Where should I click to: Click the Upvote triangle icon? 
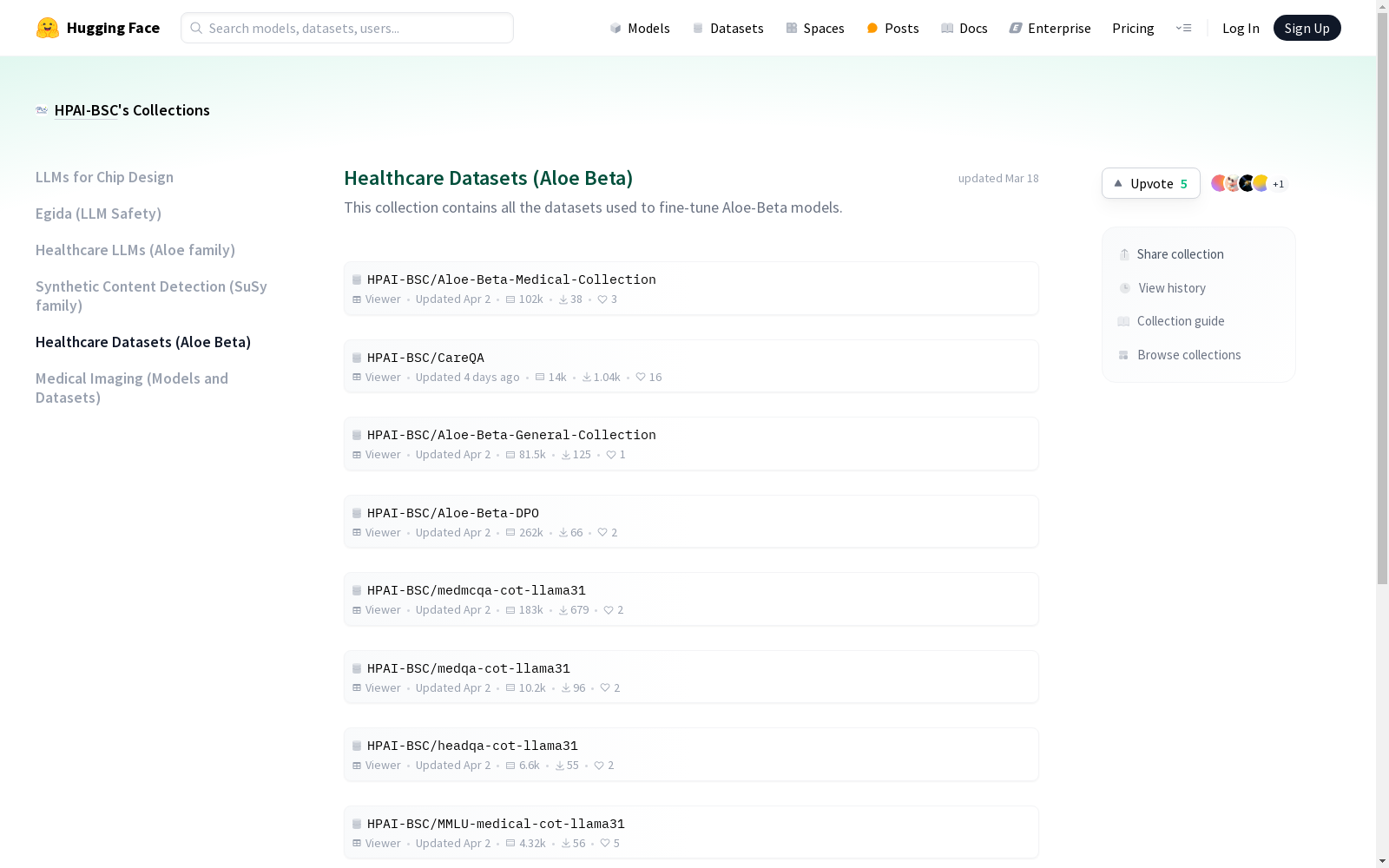tap(1118, 183)
